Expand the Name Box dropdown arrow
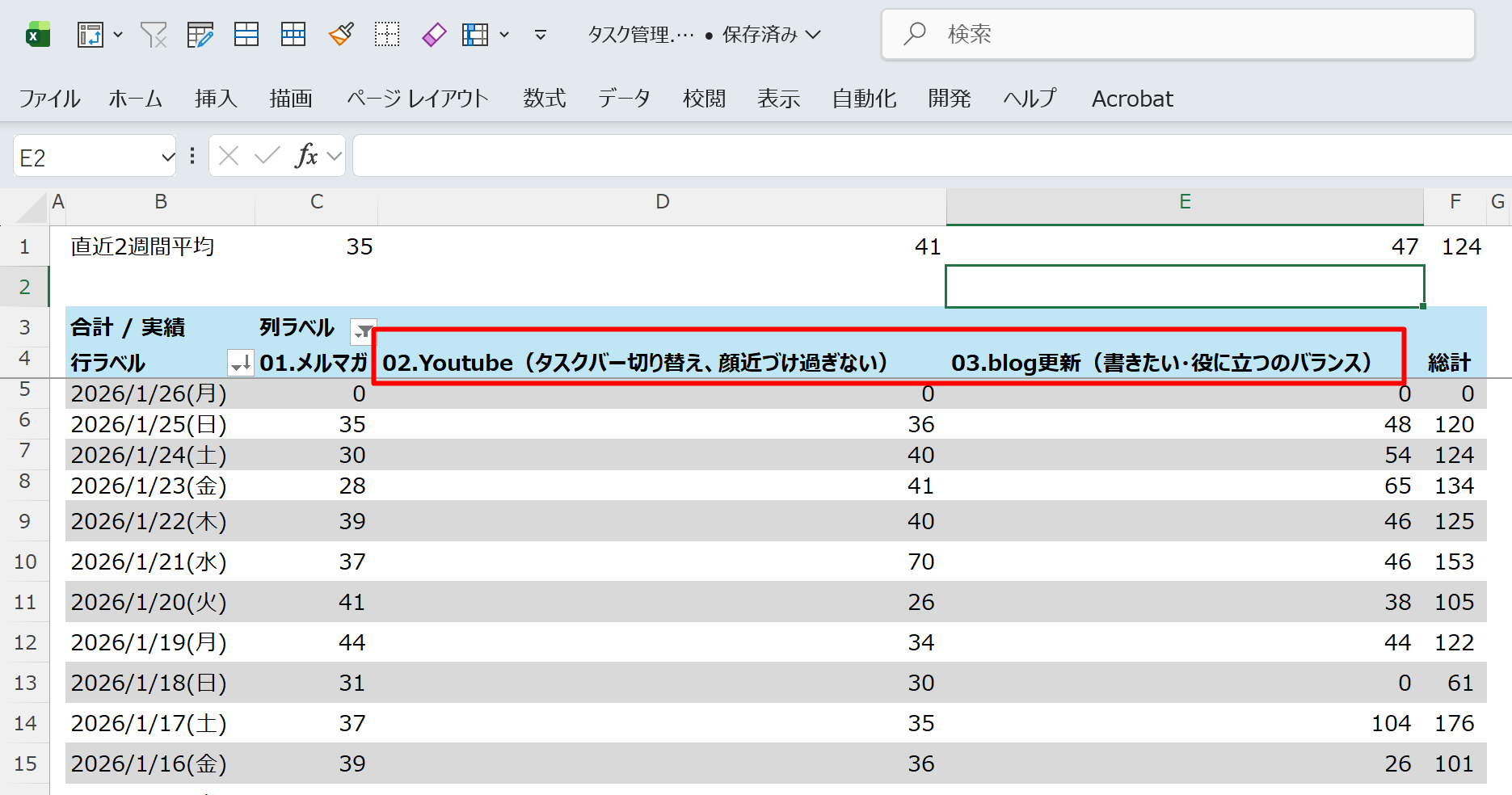The width and height of the screenshot is (1512, 795). [167, 157]
